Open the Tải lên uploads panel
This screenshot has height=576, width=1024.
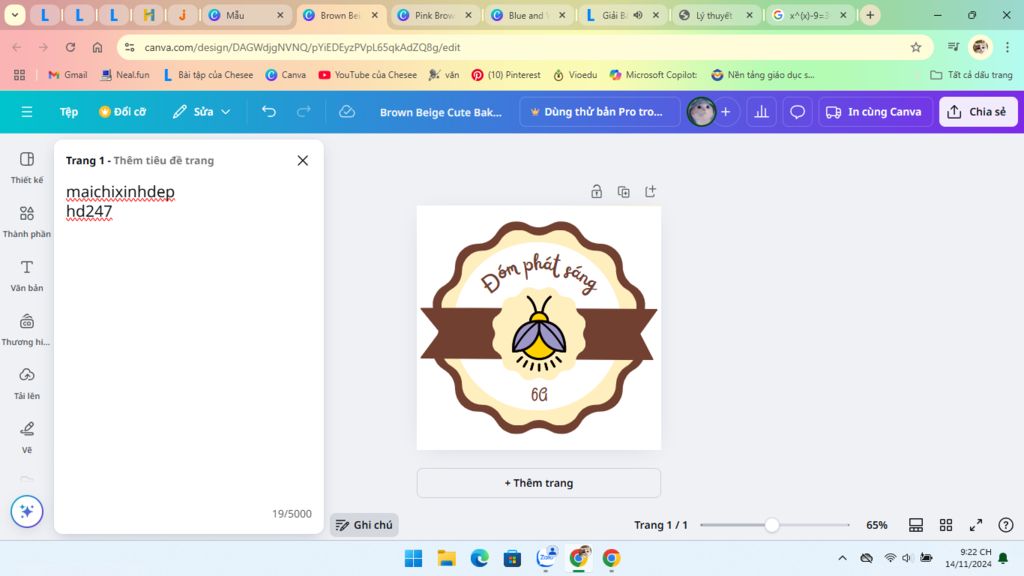click(27, 383)
